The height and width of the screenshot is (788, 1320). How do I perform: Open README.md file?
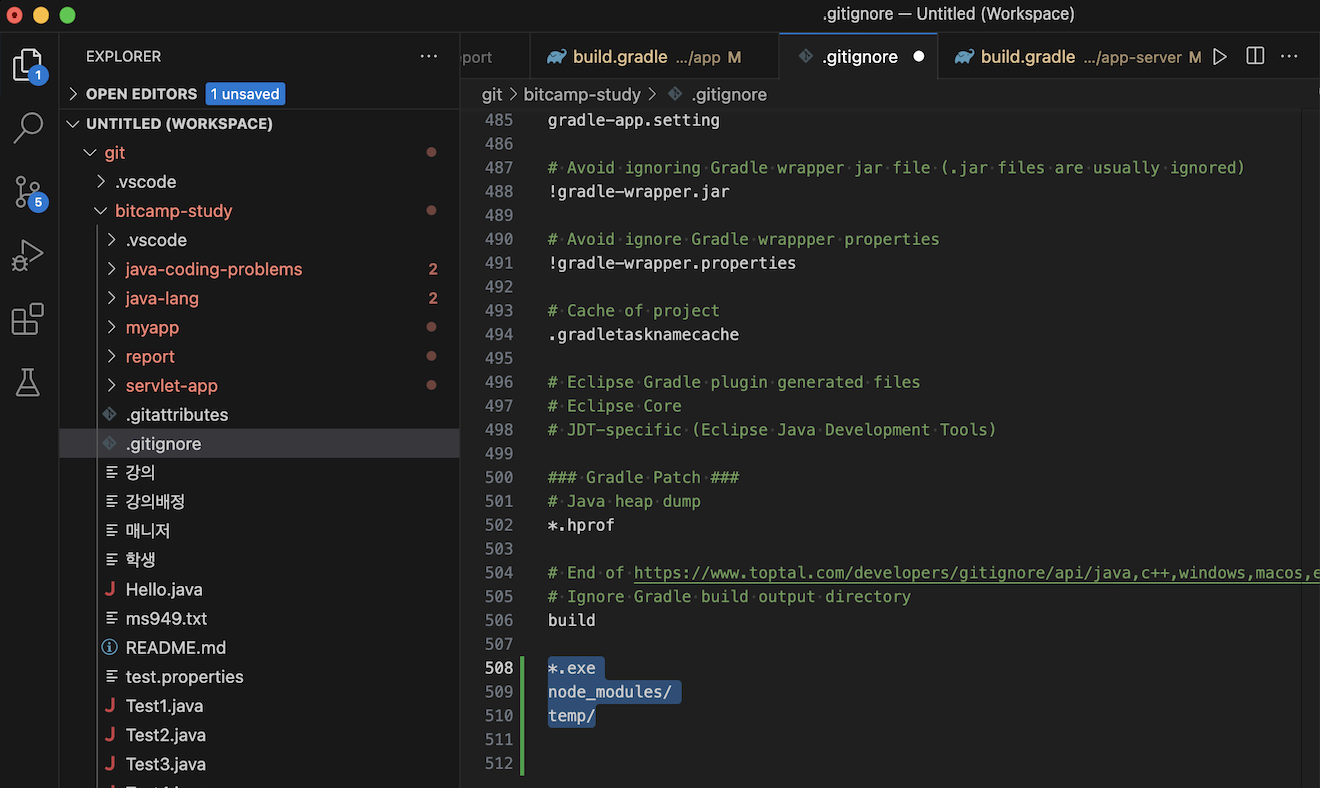tap(176, 647)
